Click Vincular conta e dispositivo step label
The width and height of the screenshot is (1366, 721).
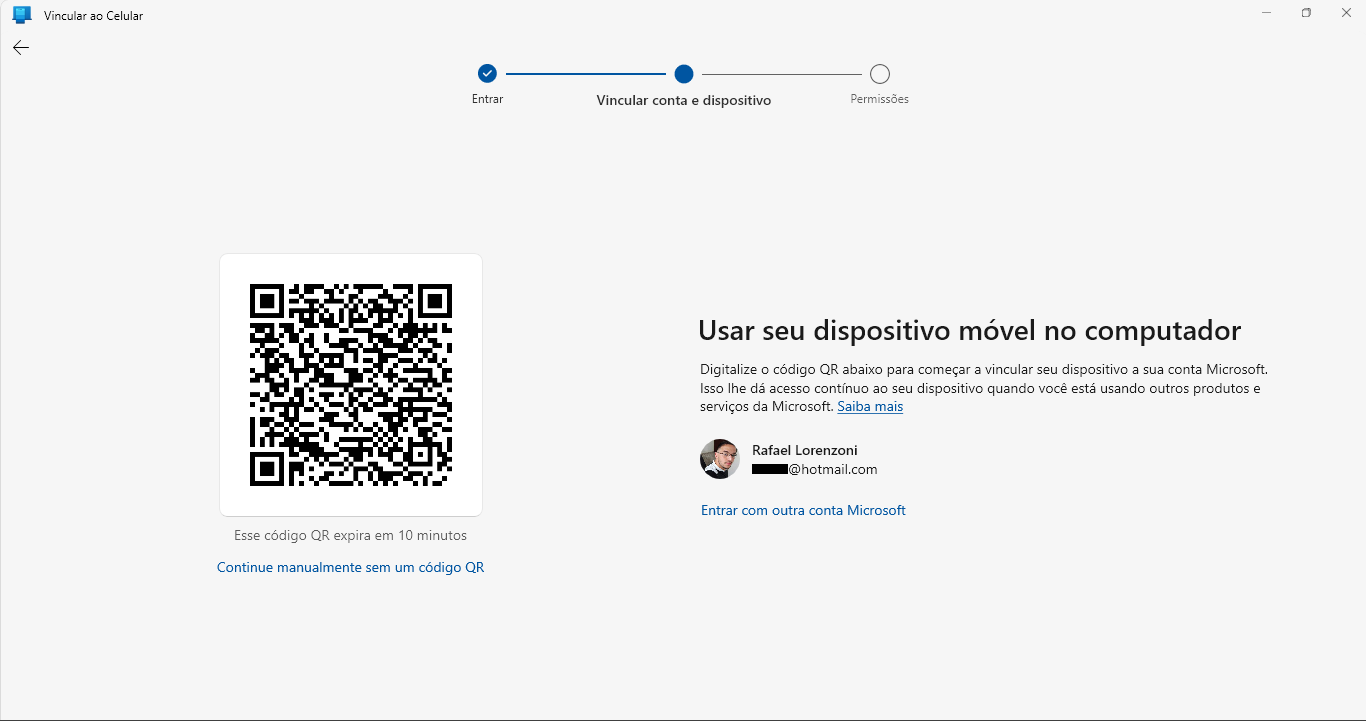point(684,100)
